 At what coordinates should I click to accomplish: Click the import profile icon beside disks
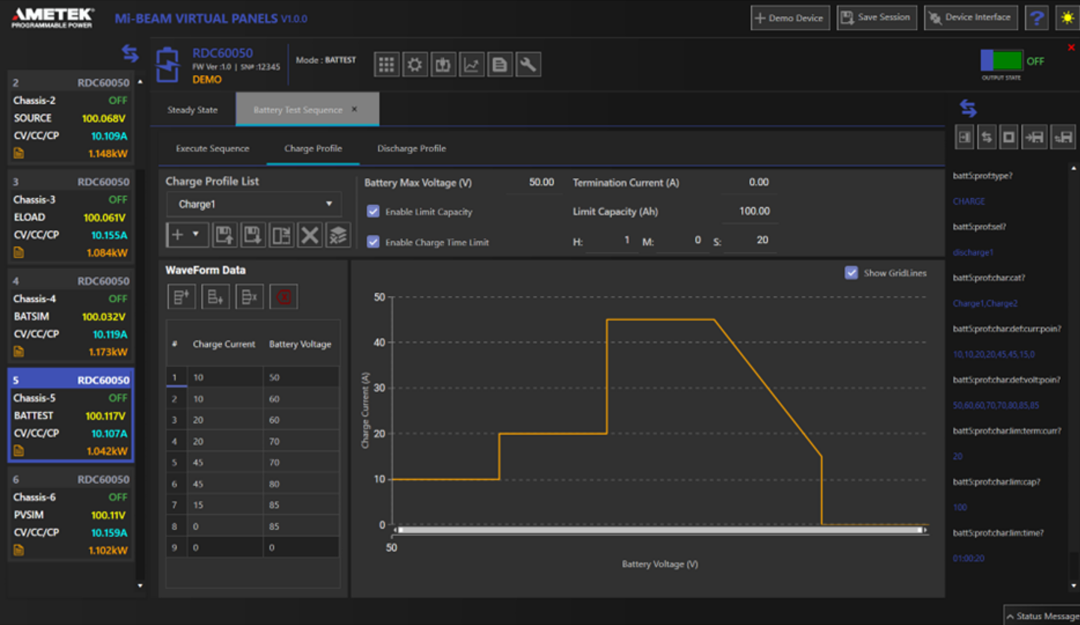coord(281,235)
